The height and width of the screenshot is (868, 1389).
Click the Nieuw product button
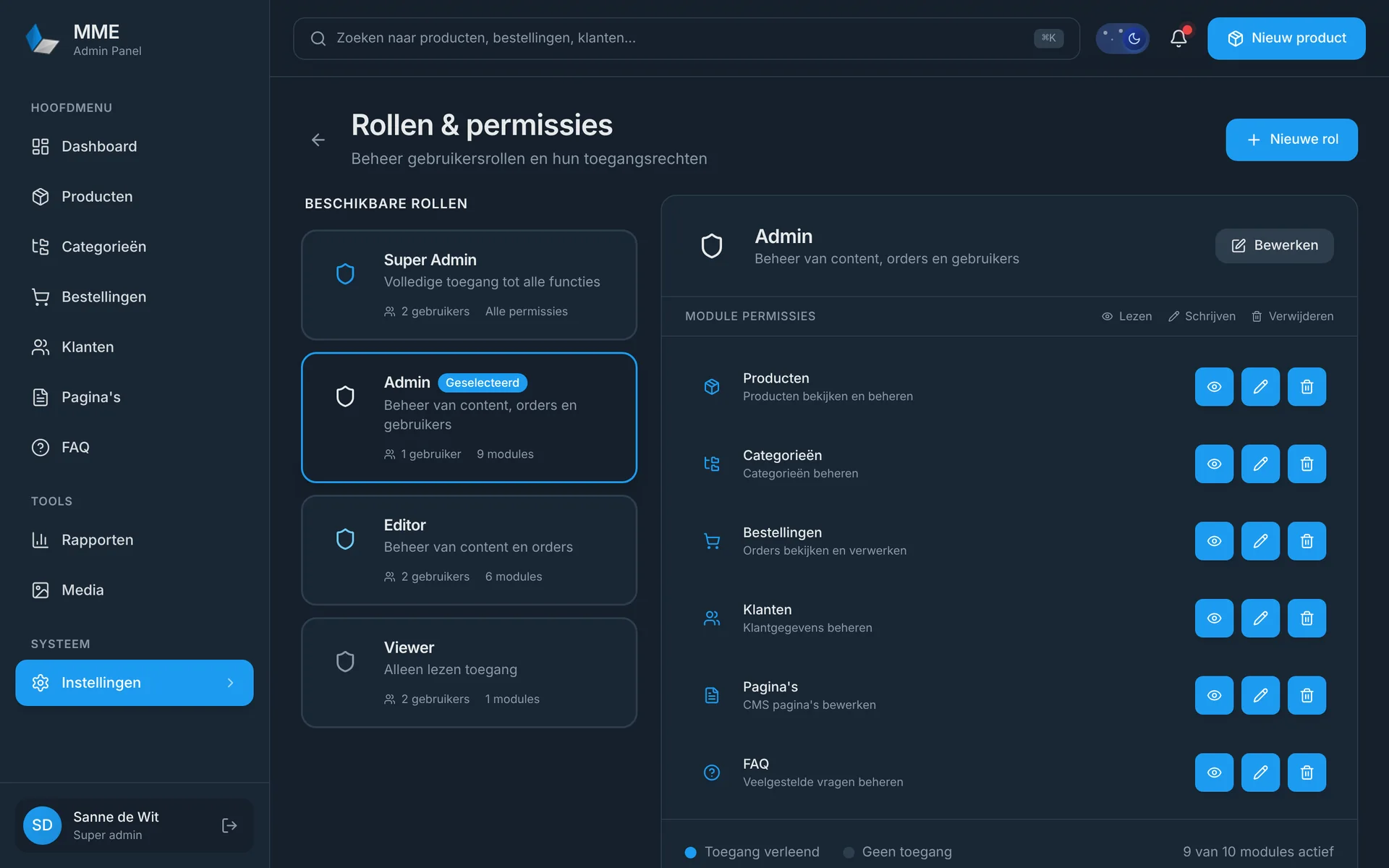[x=1286, y=38]
